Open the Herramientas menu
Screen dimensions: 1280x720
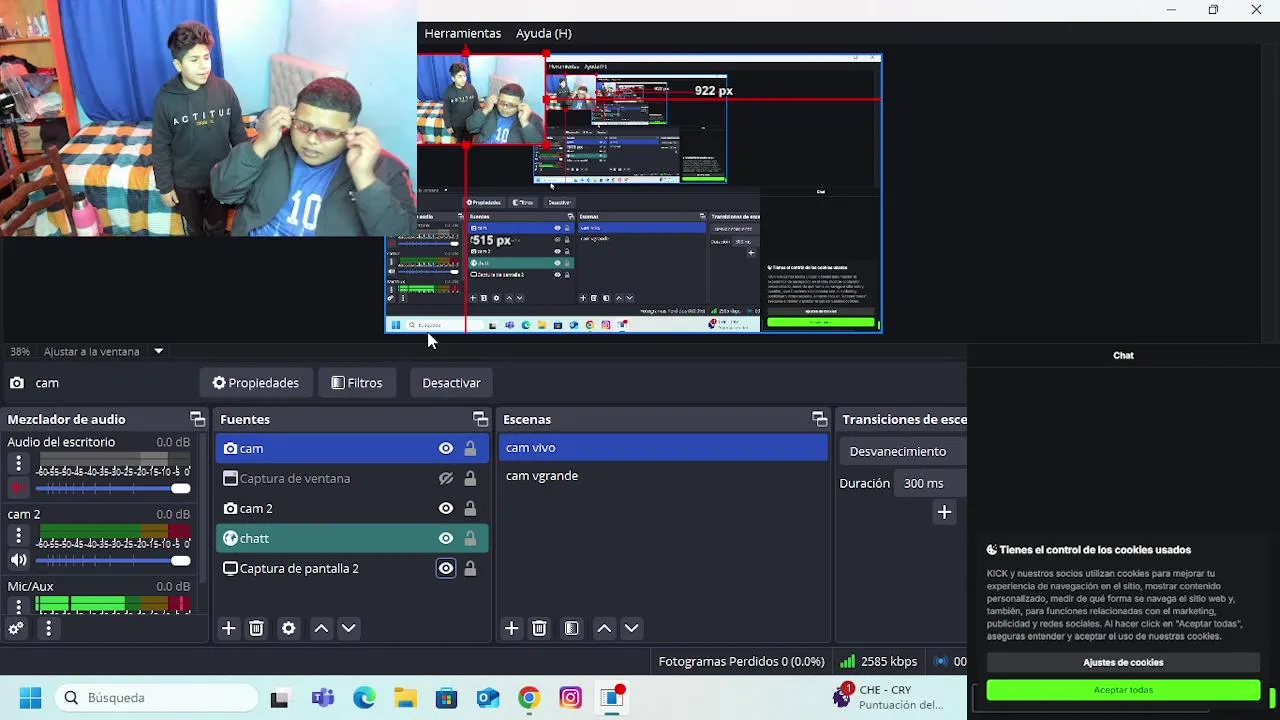point(462,33)
